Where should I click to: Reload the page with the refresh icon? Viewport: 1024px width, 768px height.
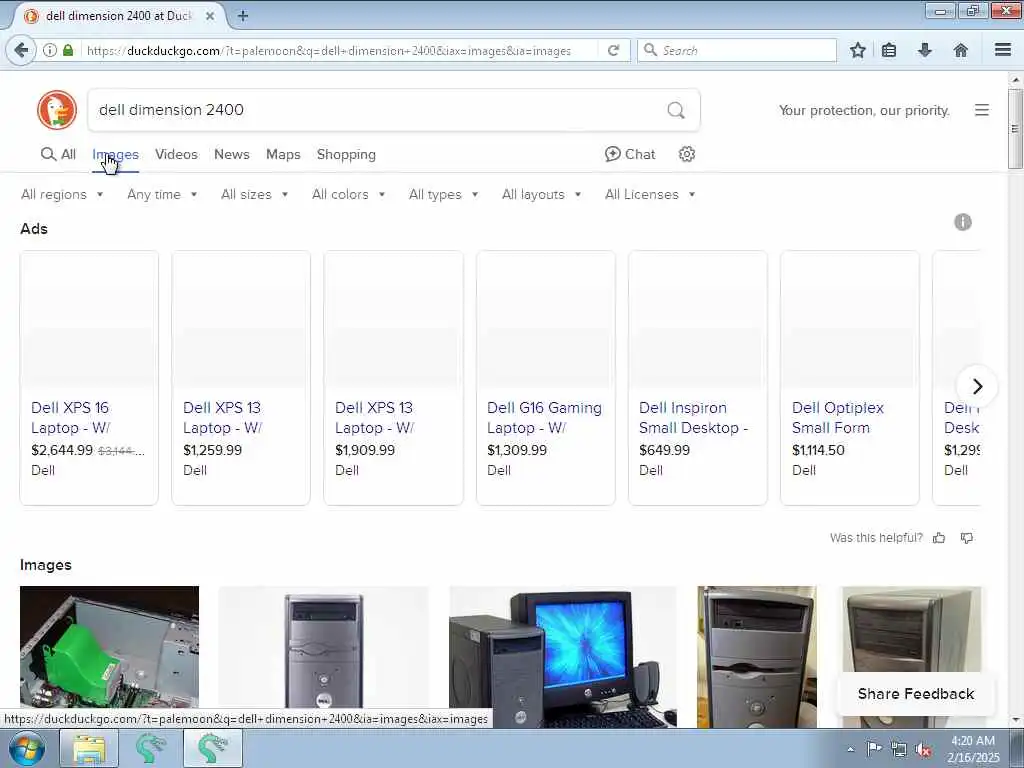coord(613,50)
